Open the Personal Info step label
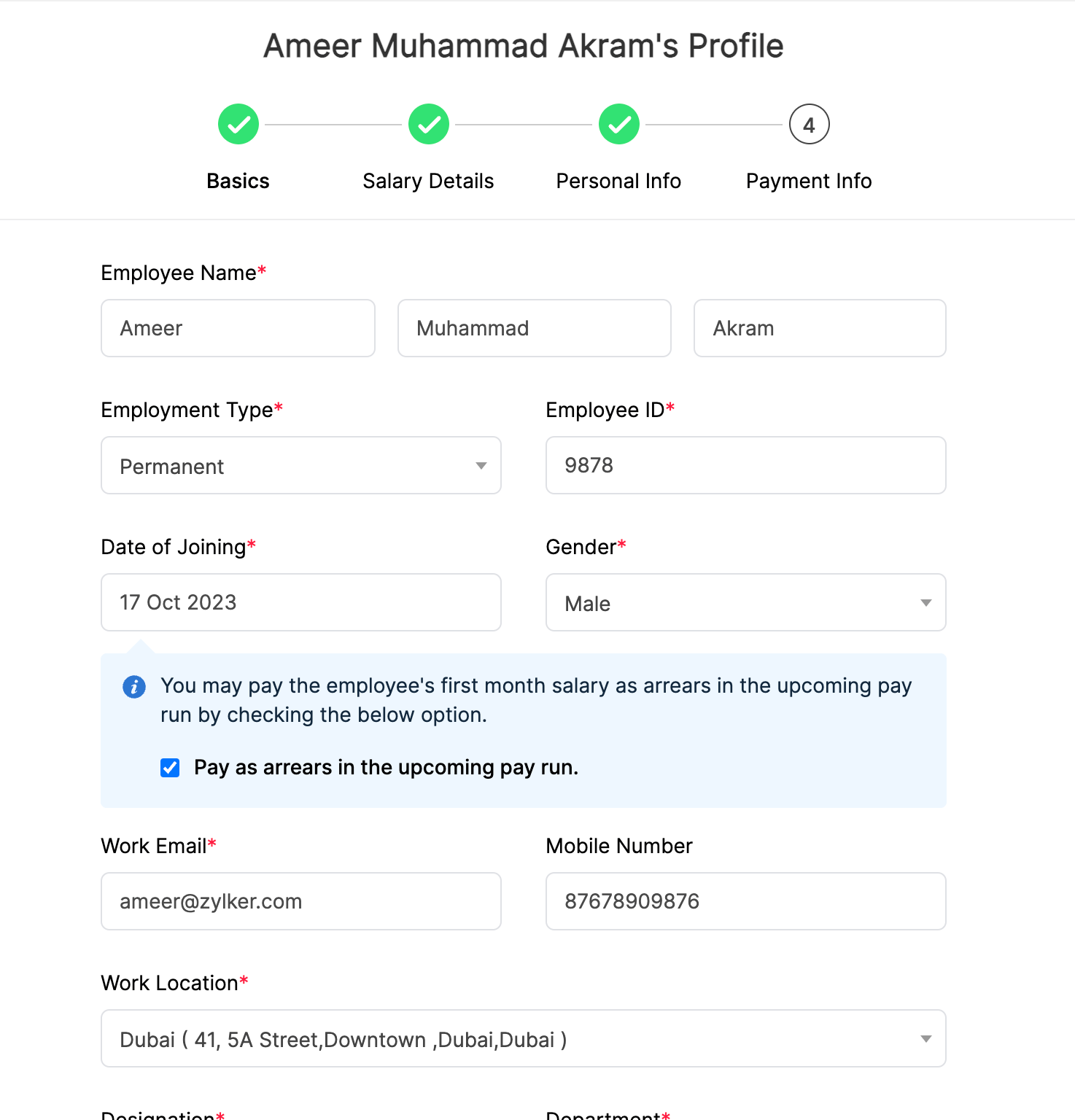 click(x=618, y=181)
